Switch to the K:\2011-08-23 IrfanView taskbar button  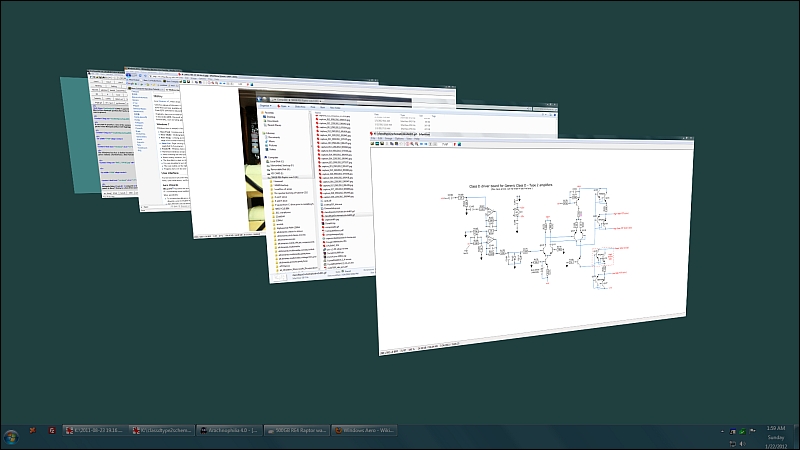(x=94, y=431)
